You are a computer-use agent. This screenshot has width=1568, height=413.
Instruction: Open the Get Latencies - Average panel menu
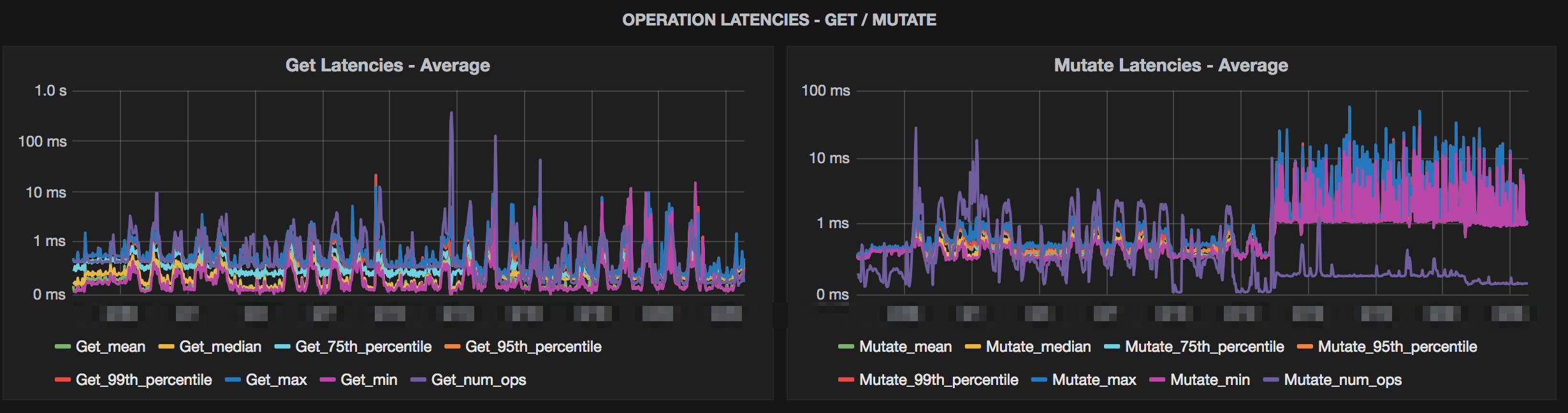click(388, 66)
